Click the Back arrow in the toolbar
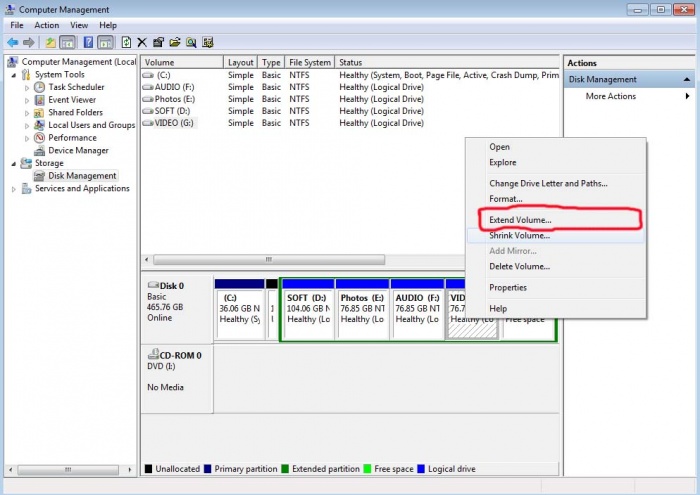The image size is (700, 495). (x=13, y=43)
